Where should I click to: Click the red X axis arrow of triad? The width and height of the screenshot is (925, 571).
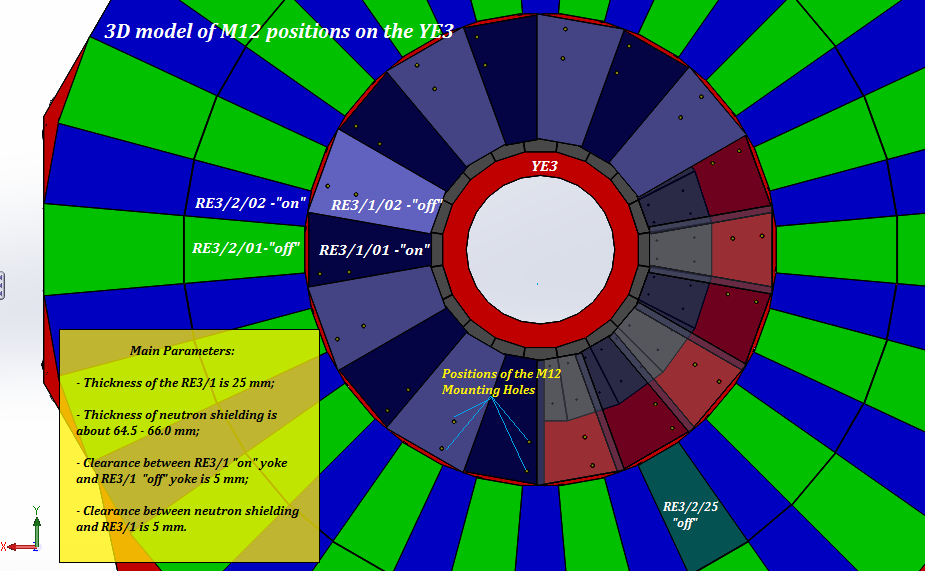click(x=15, y=546)
